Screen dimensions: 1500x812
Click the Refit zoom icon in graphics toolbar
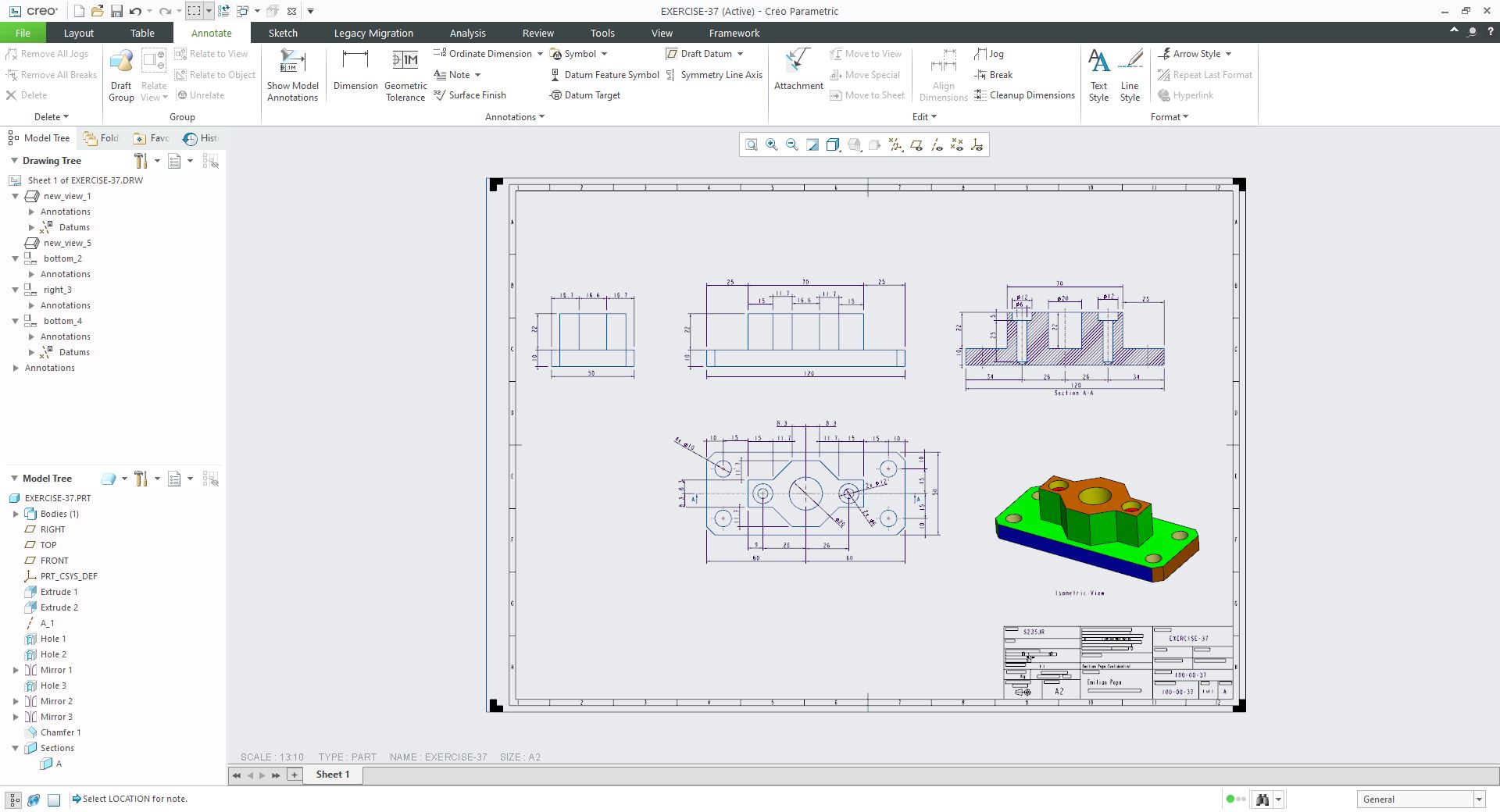(x=752, y=144)
